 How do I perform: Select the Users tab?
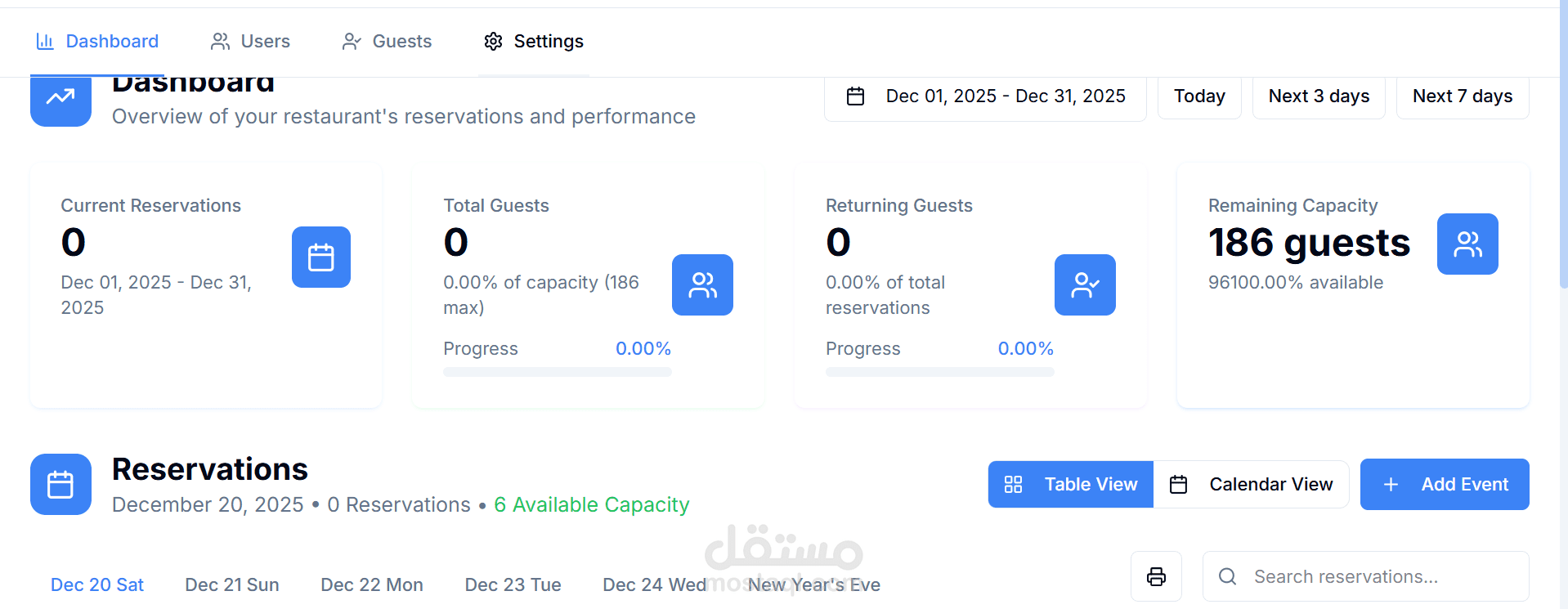point(249,41)
